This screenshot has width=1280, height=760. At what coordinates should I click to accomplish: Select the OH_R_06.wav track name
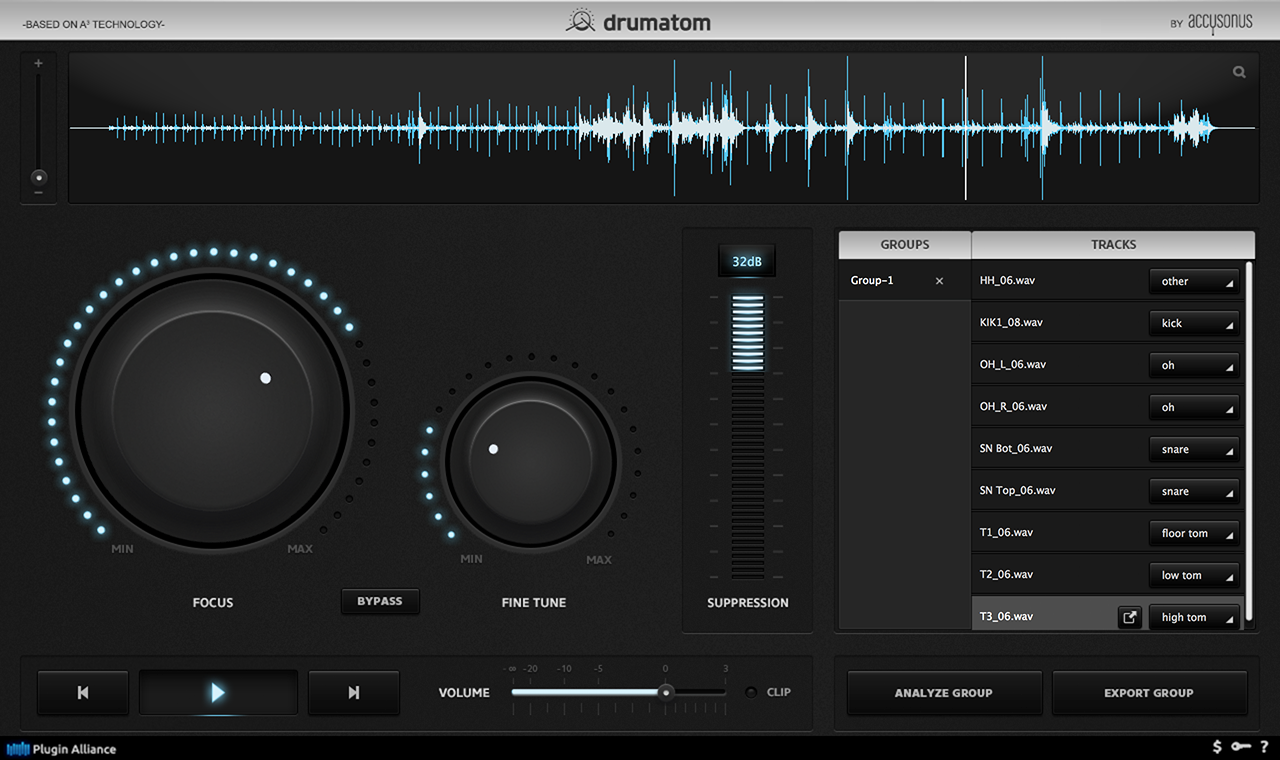pyautogui.click(x=1013, y=407)
